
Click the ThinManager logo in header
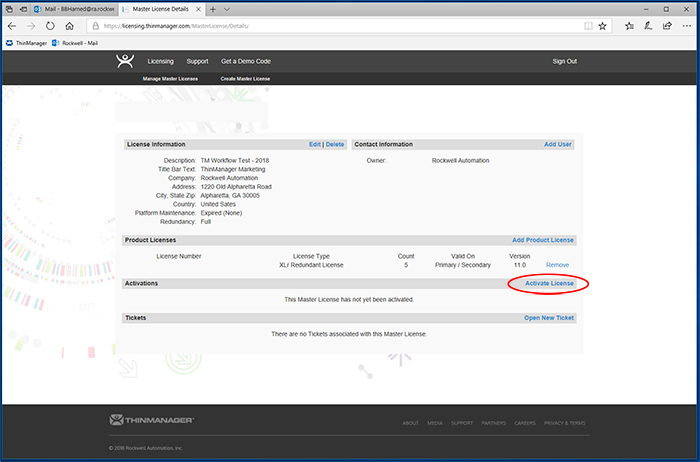coord(125,61)
